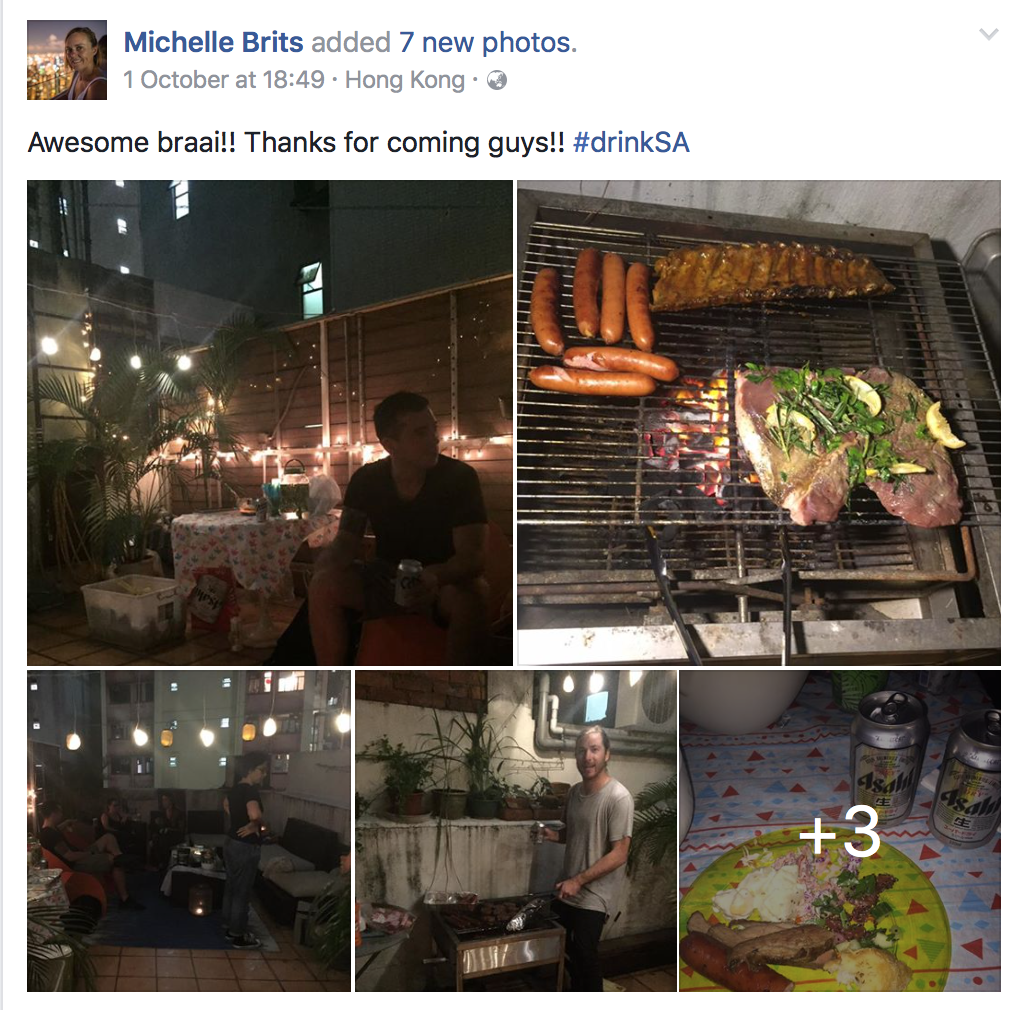Click the steak with herbs and lemon
Viewport: 1014px width, 1010px height.
[x=847, y=443]
